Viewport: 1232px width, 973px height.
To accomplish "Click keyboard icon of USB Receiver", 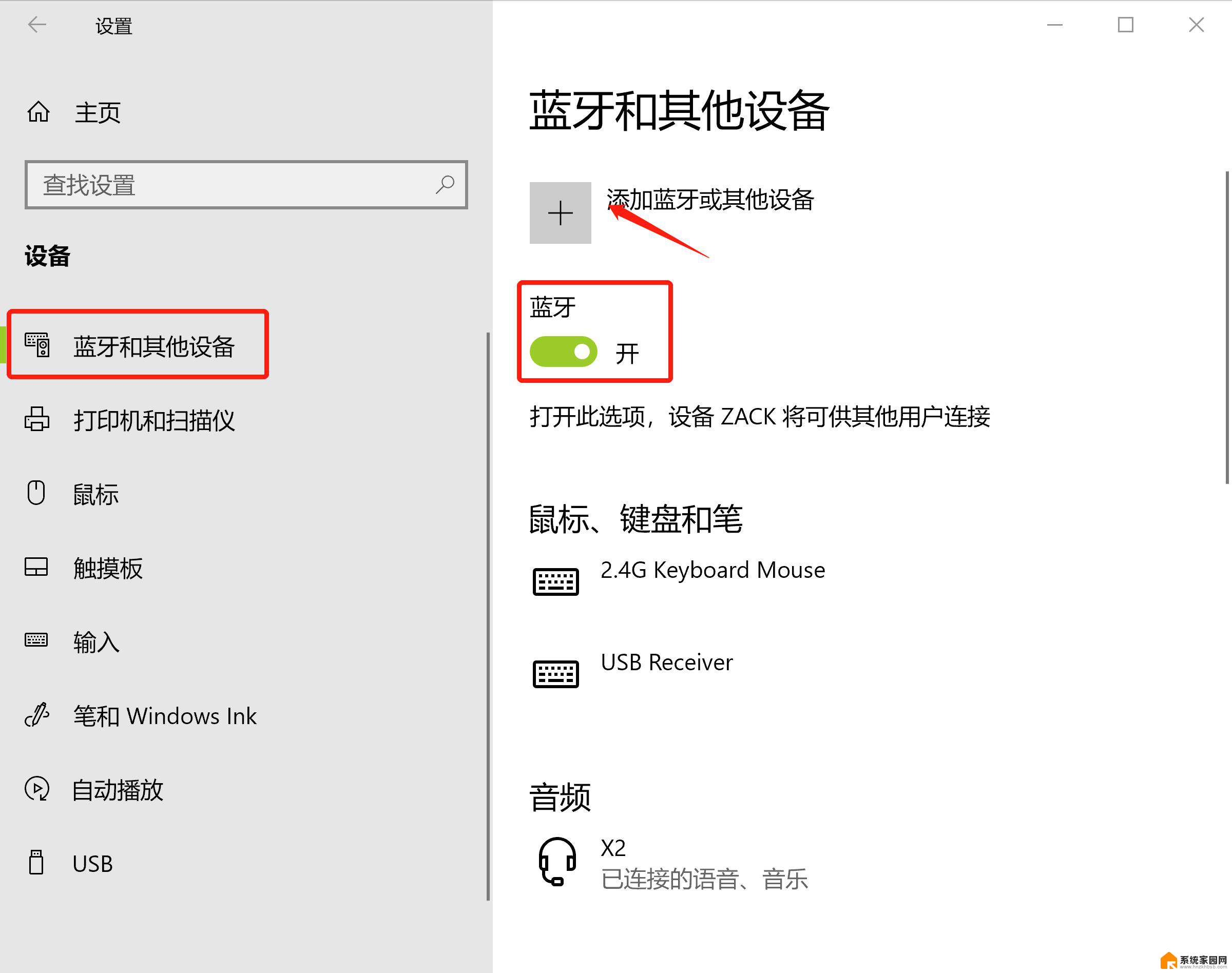I will coord(555,674).
